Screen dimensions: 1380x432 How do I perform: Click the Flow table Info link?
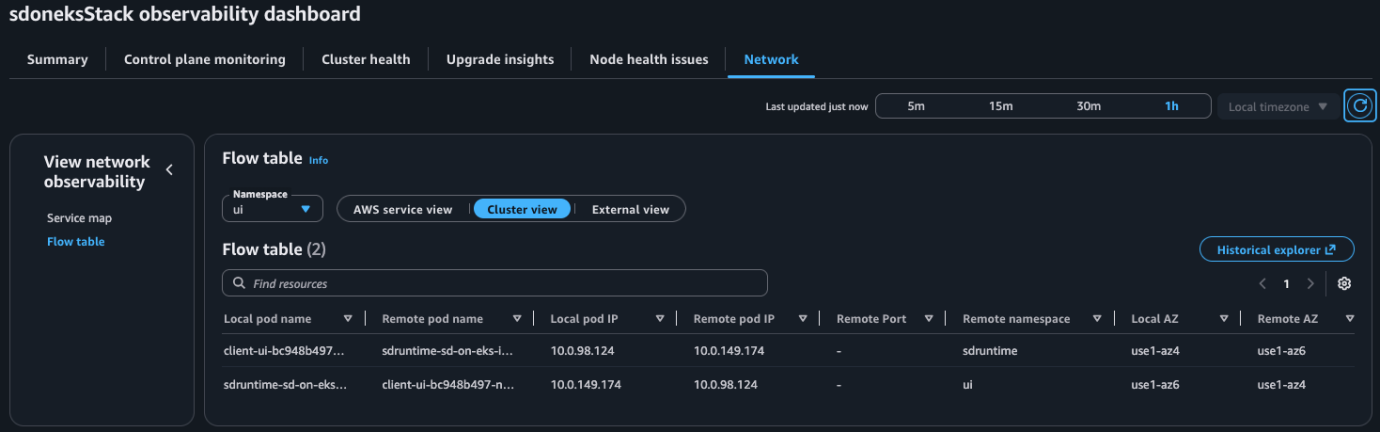tap(318, 160)
